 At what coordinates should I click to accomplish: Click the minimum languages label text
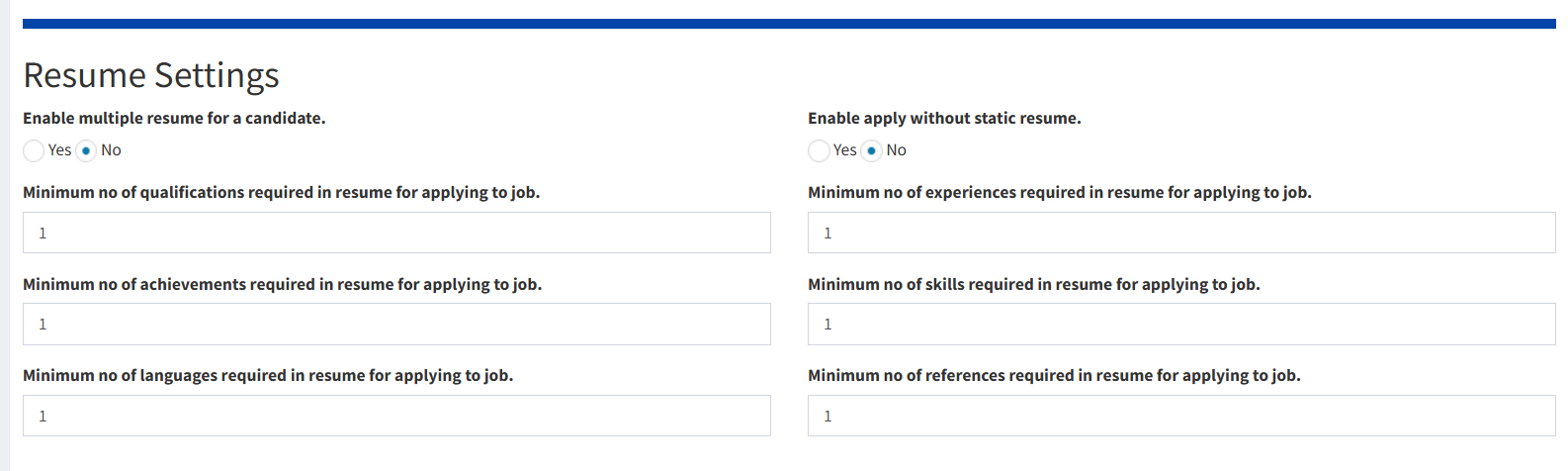[x=268, y=375]
